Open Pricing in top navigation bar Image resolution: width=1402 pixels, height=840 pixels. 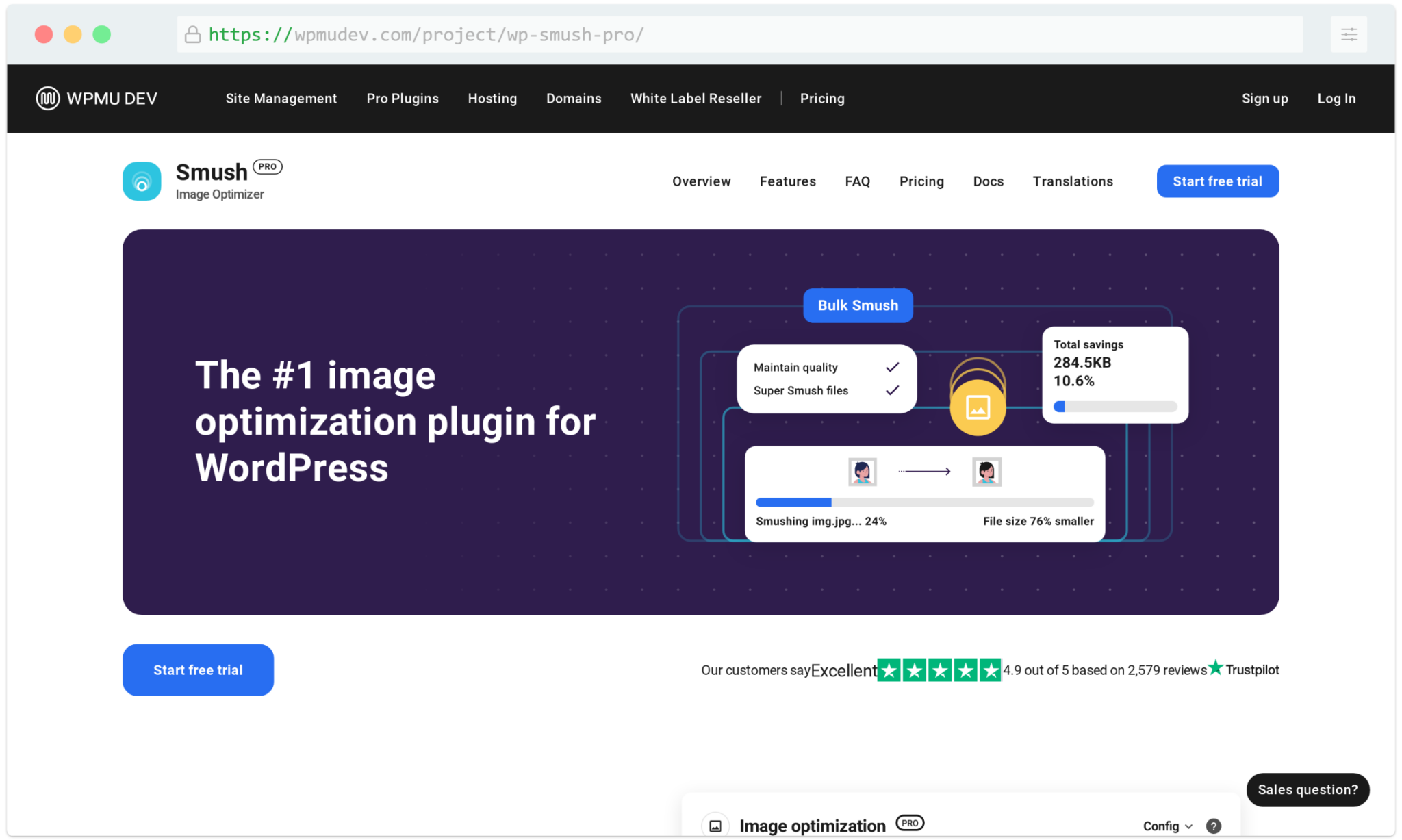[x=822, y=99]
